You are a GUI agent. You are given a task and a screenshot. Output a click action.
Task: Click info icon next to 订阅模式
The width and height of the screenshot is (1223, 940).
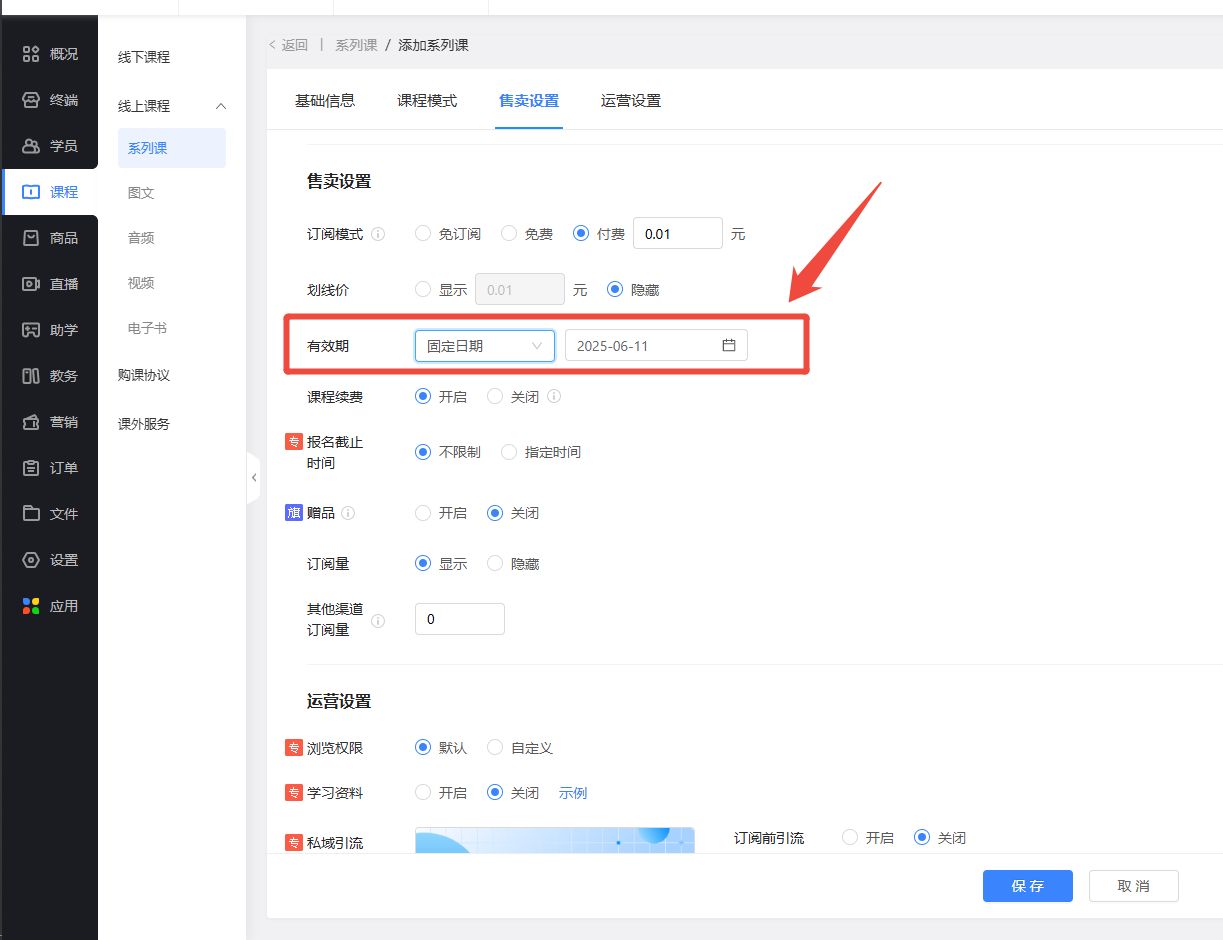pos(378,234)
